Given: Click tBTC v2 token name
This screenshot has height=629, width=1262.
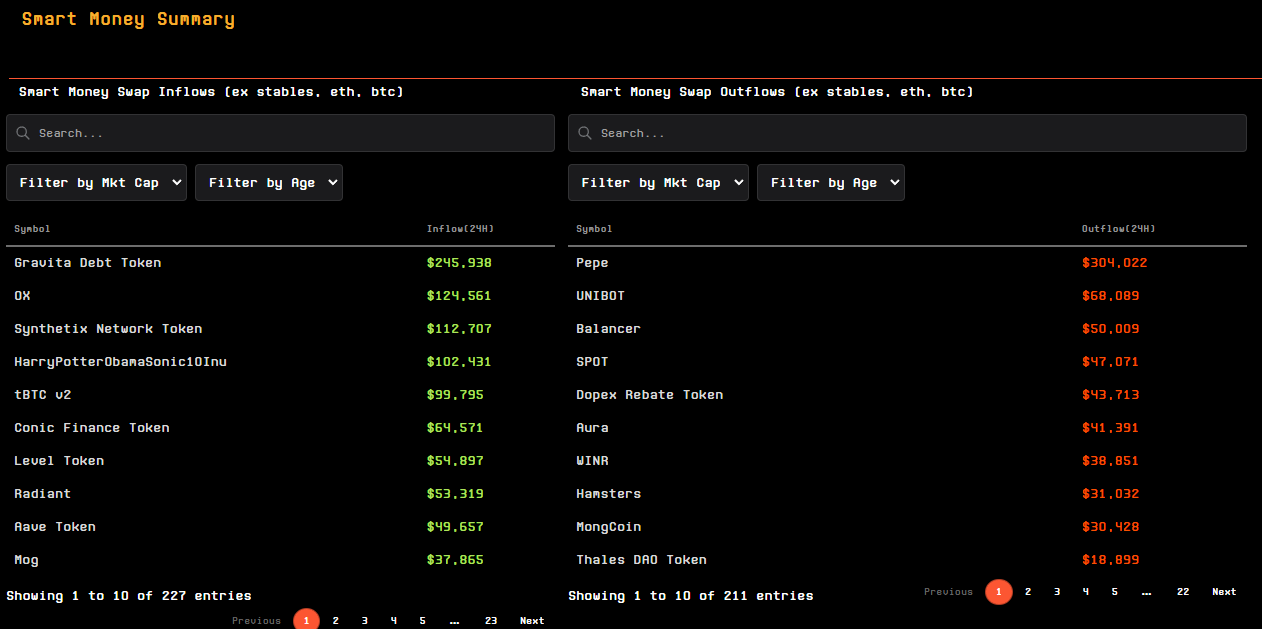Looking at the screenshot, I should [43, 395].
